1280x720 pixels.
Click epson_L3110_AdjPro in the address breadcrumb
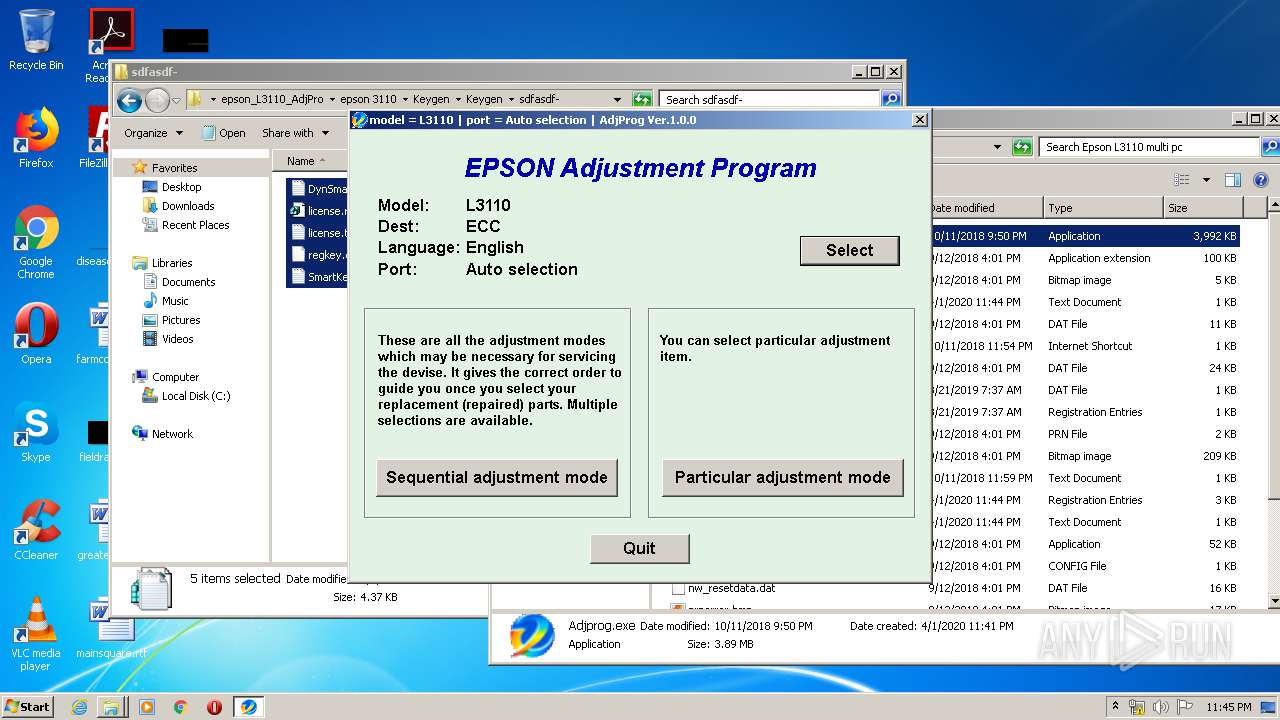(272, 99)
